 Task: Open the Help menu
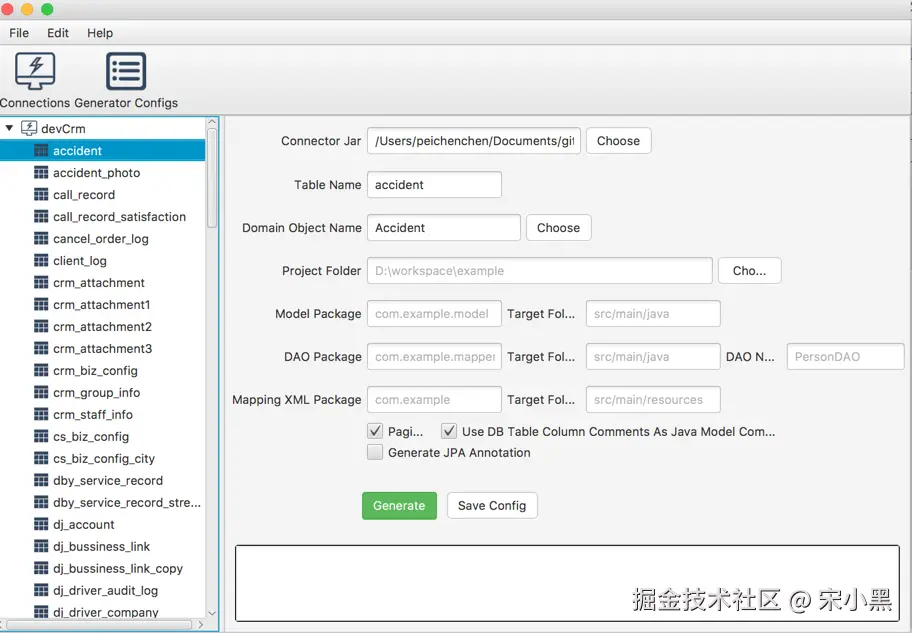click(x=100, y=33)
